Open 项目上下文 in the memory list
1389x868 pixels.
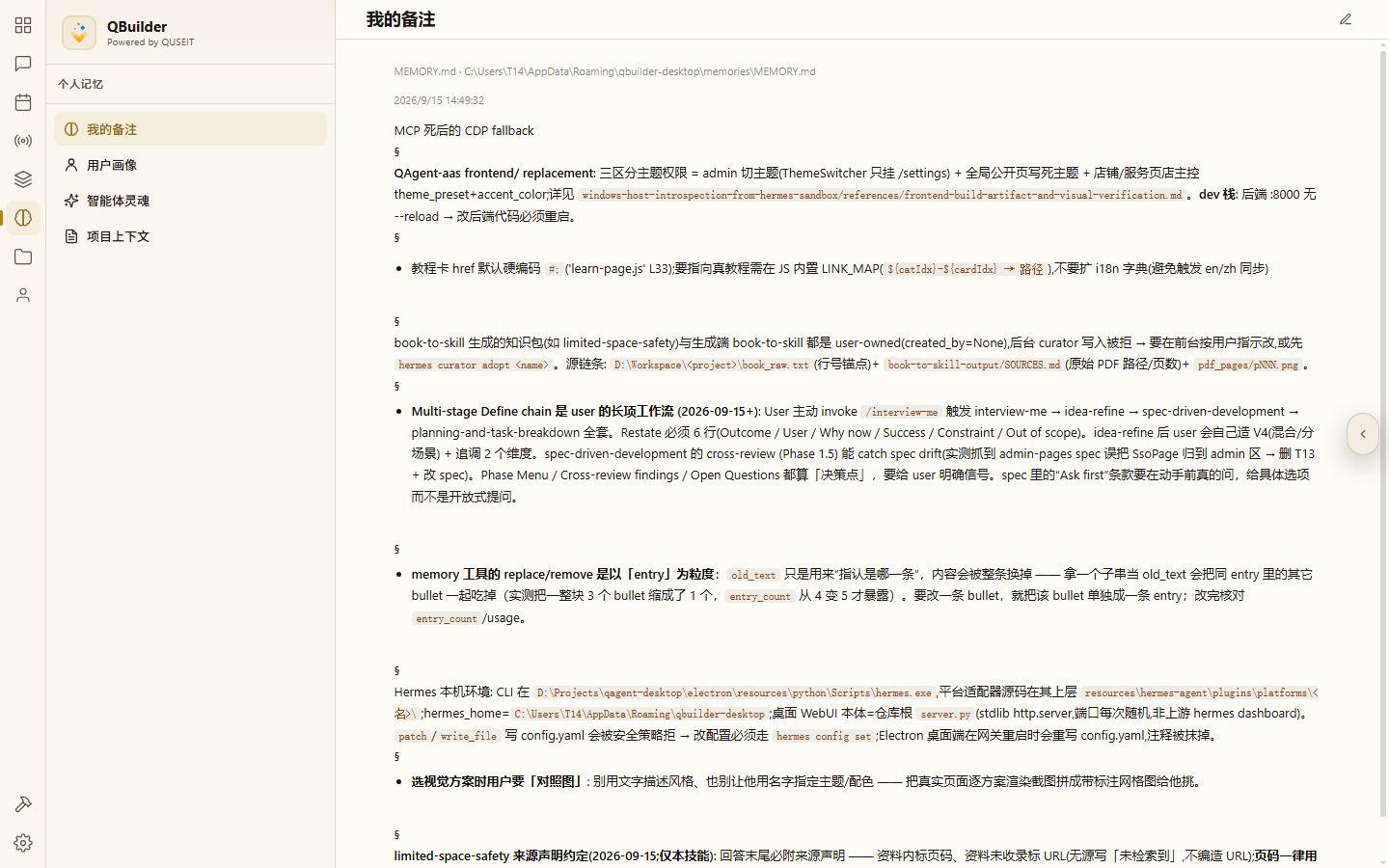(x=190, y=236)
